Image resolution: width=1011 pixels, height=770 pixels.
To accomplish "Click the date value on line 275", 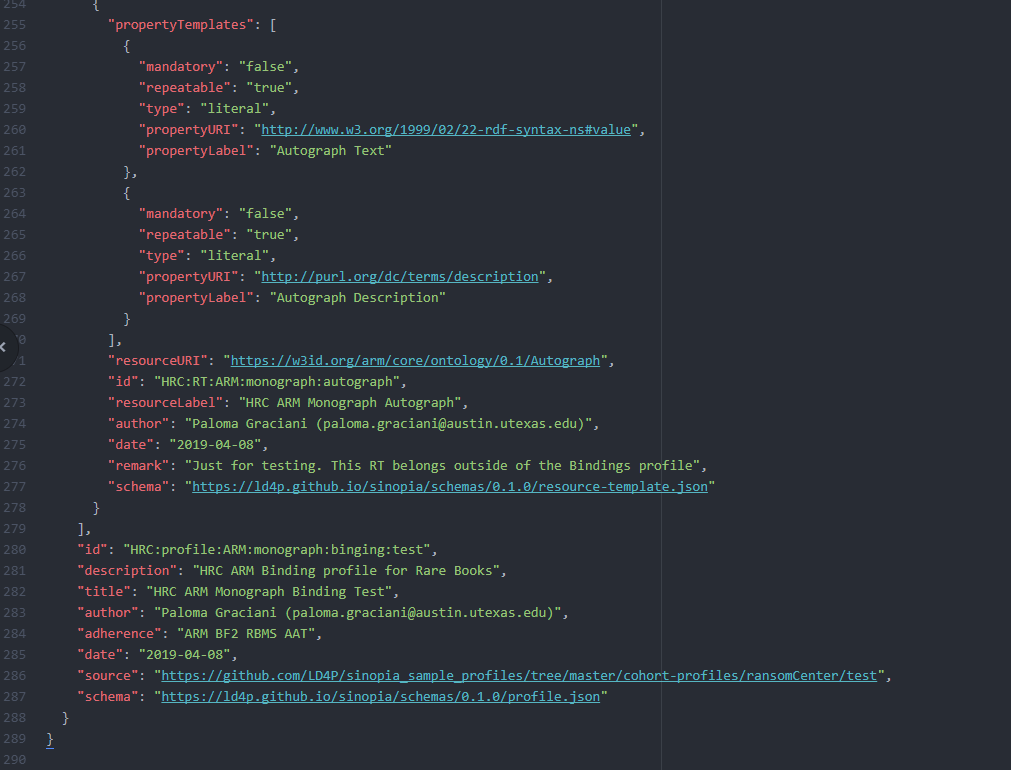I will (x=215, y=444).
